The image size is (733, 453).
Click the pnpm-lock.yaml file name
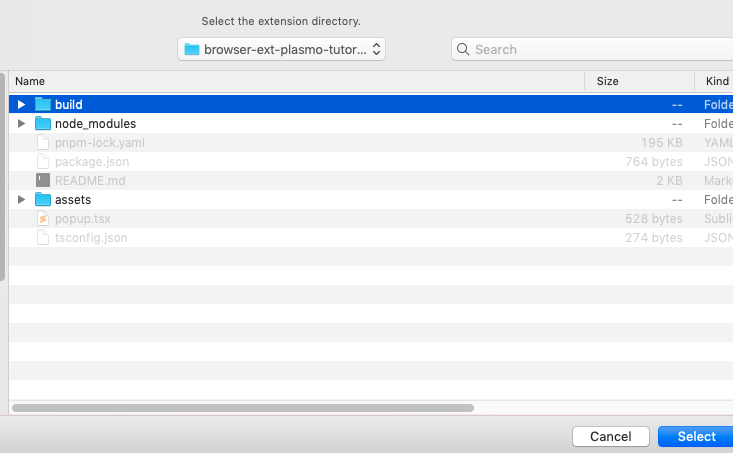click(100, 143)
